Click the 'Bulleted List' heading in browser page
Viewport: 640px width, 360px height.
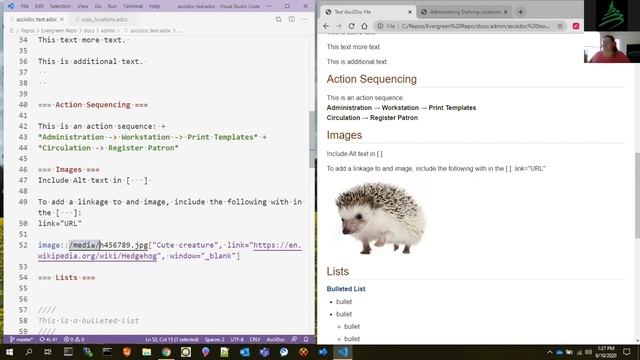[346, 289]
